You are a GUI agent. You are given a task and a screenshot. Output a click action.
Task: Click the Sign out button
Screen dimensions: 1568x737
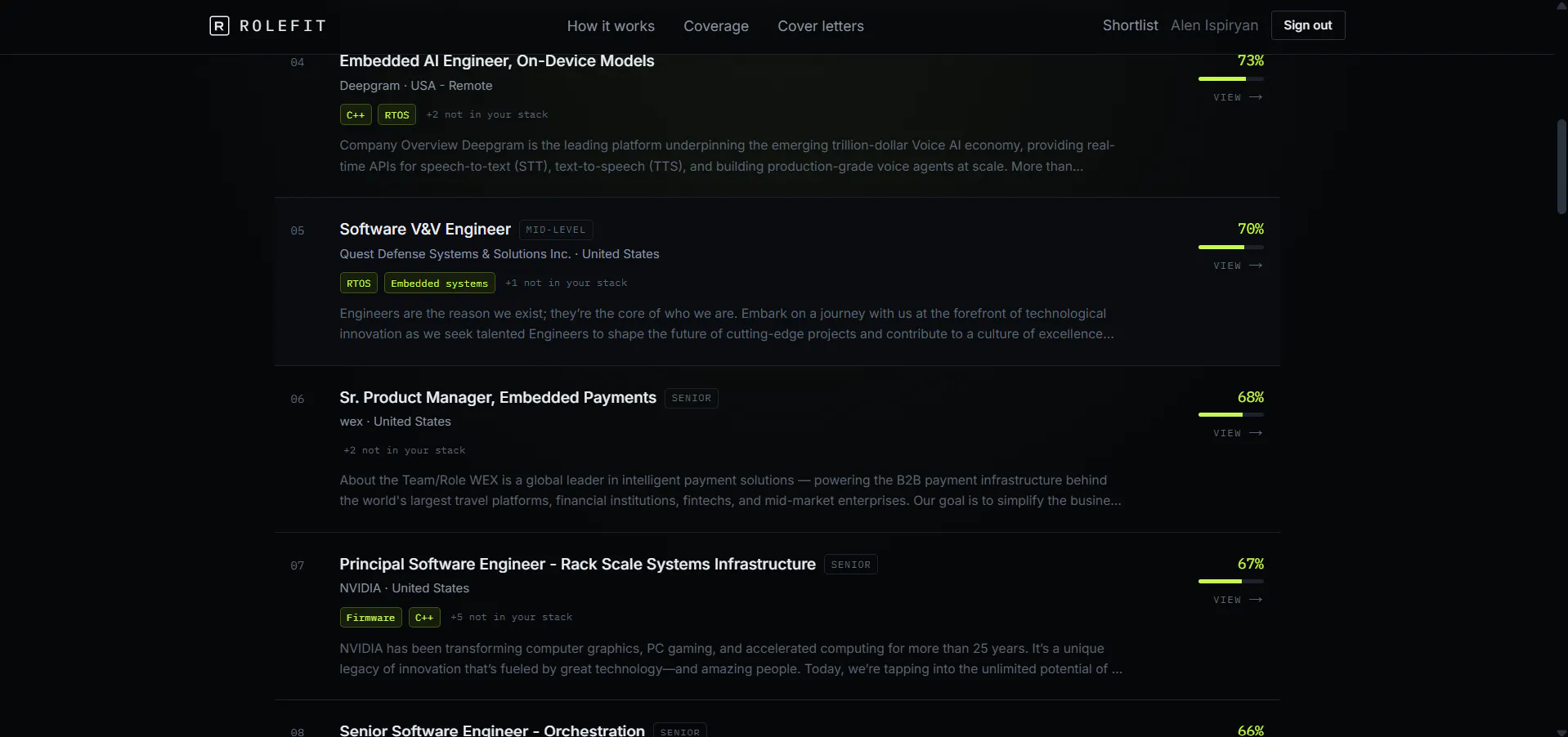pyautogui.click(x=1307, y=25)
